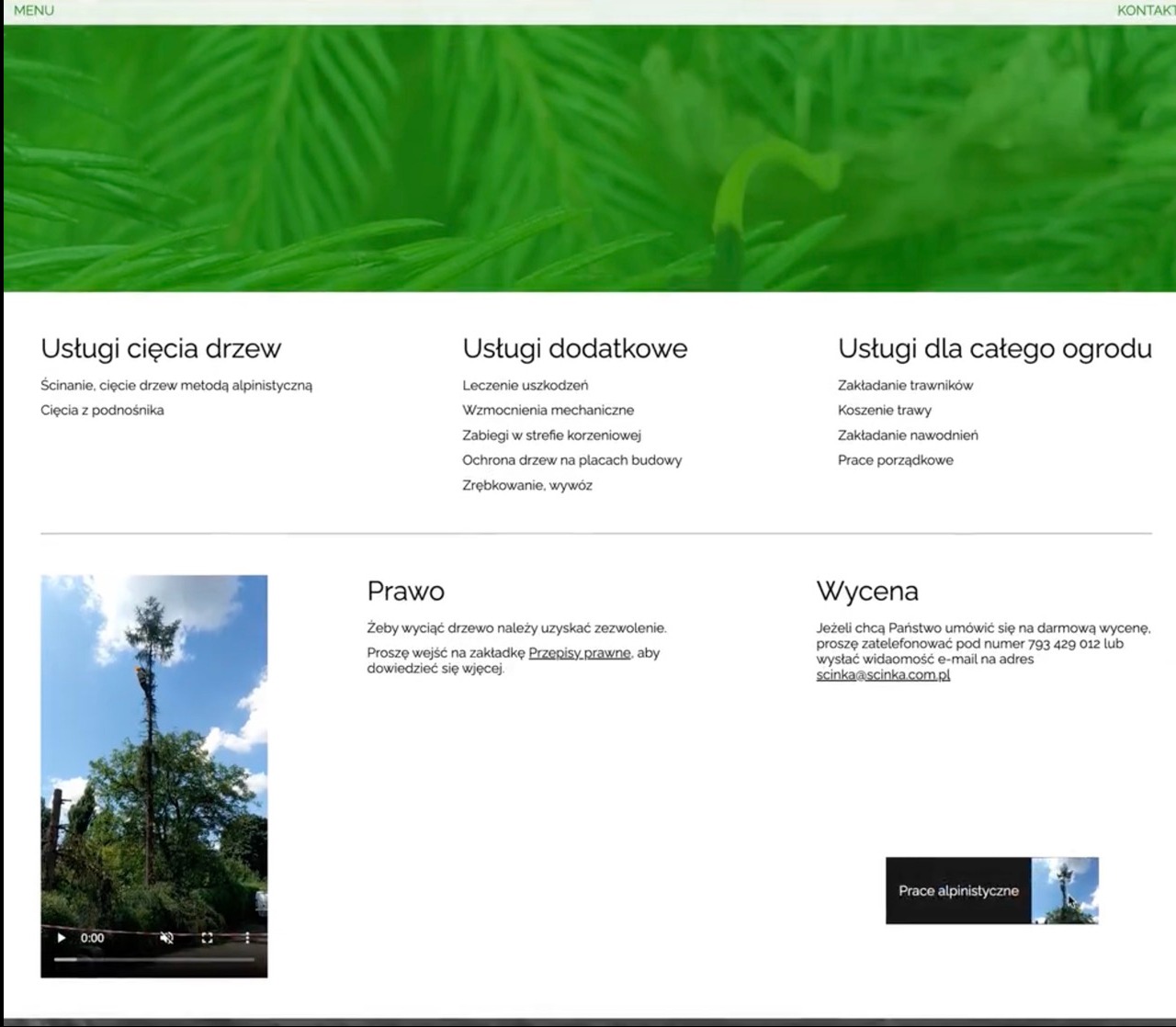Choose Zakładanie trawników service
Screen dimensions: 1176x1027
[x=904, y=385]
